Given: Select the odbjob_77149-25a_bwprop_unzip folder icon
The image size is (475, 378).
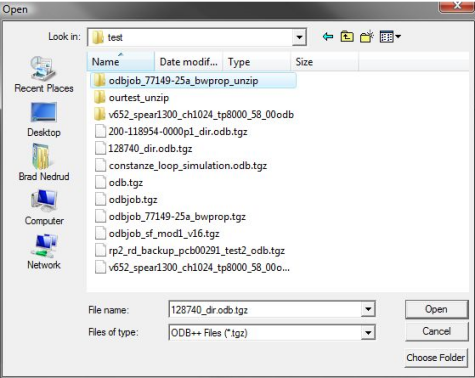Looking at the screenshot, I should click(99, 80).
